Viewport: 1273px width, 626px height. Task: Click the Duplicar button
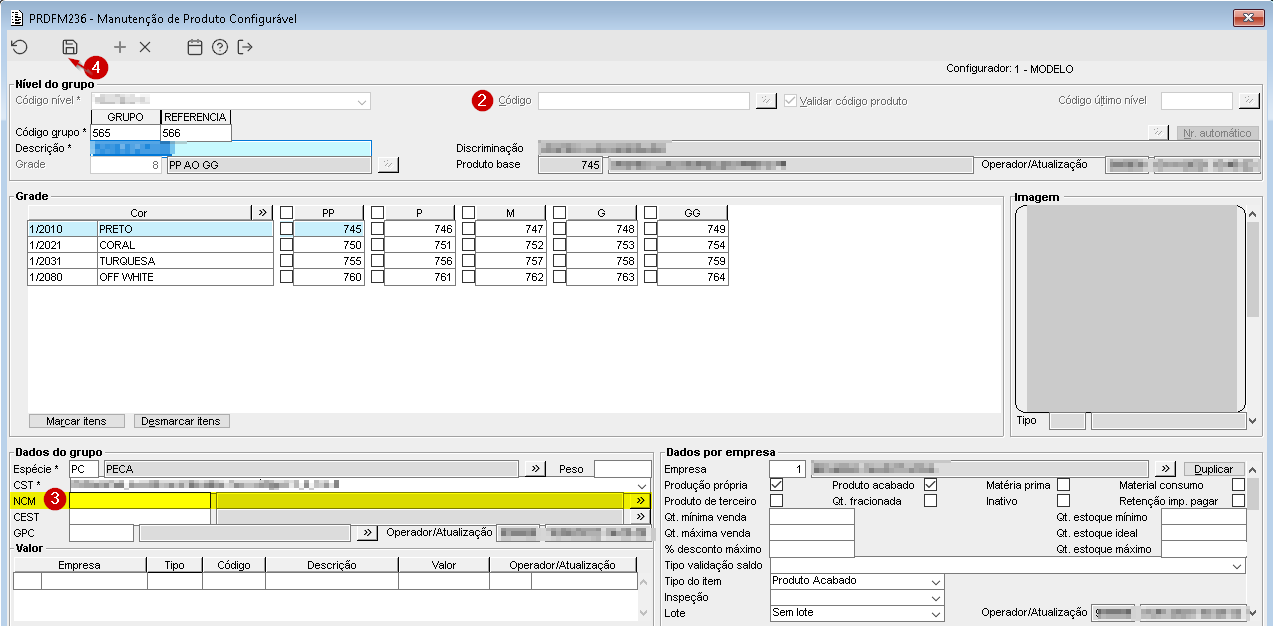tap(1215, 469)
